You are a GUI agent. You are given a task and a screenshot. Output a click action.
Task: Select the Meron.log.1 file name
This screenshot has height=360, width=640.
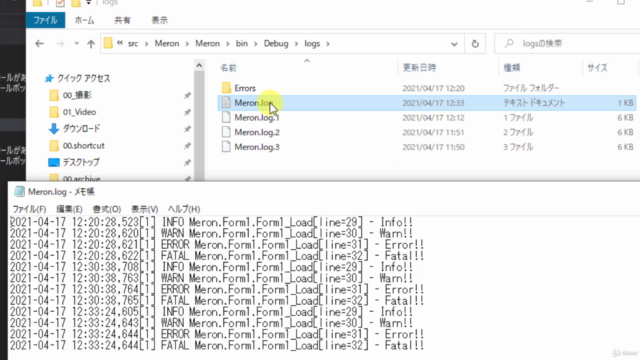257,118
